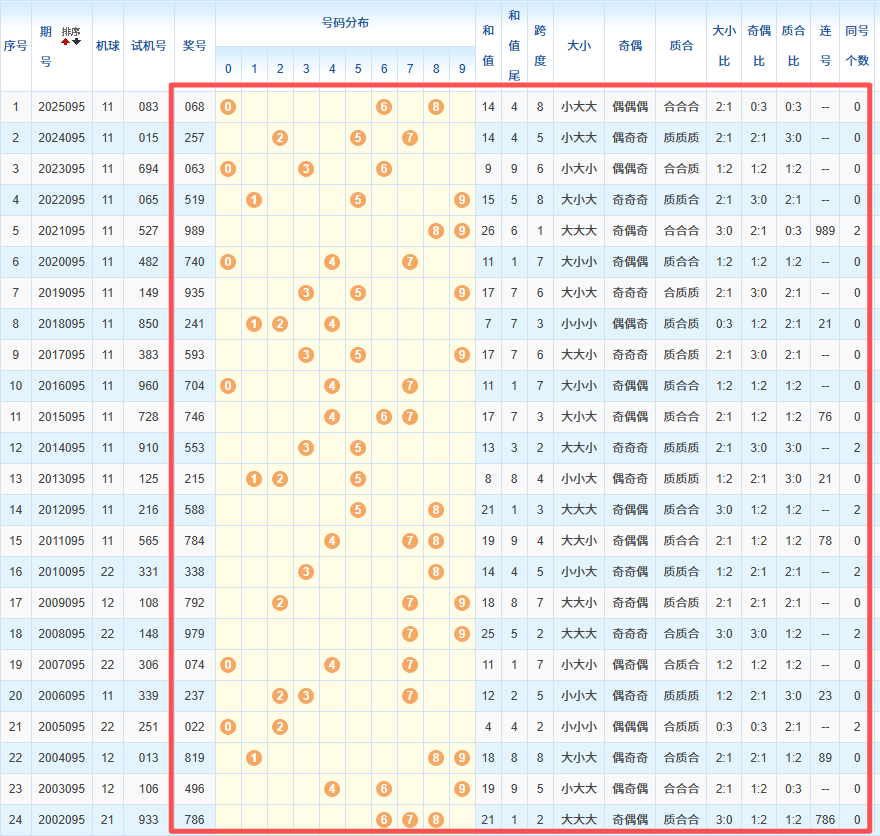Viewport: 880px width, 836px height.
Task: Click the 跨度 column header
Action: point(540,45)
